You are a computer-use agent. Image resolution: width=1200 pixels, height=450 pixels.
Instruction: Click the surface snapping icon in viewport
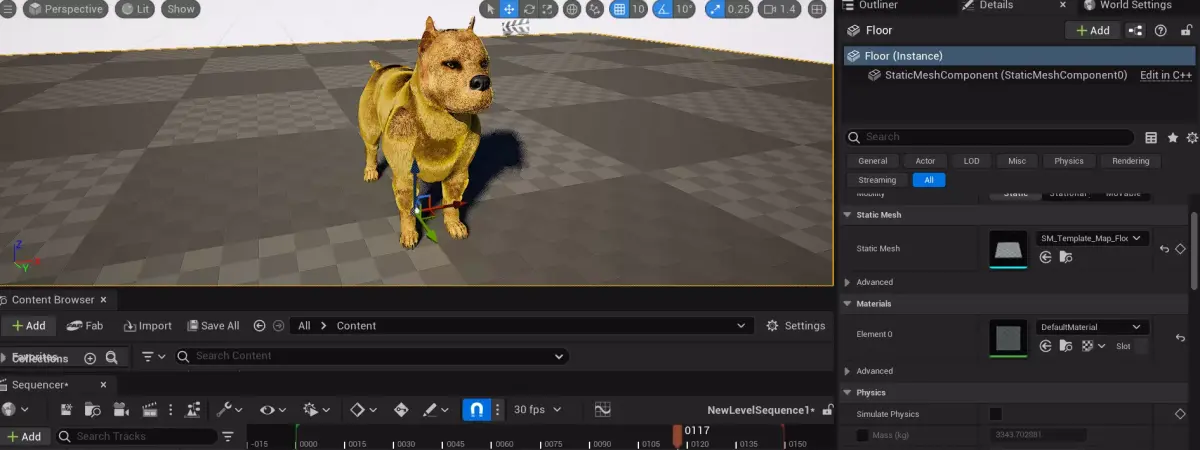pyautogui.click(x=596, y=9)
